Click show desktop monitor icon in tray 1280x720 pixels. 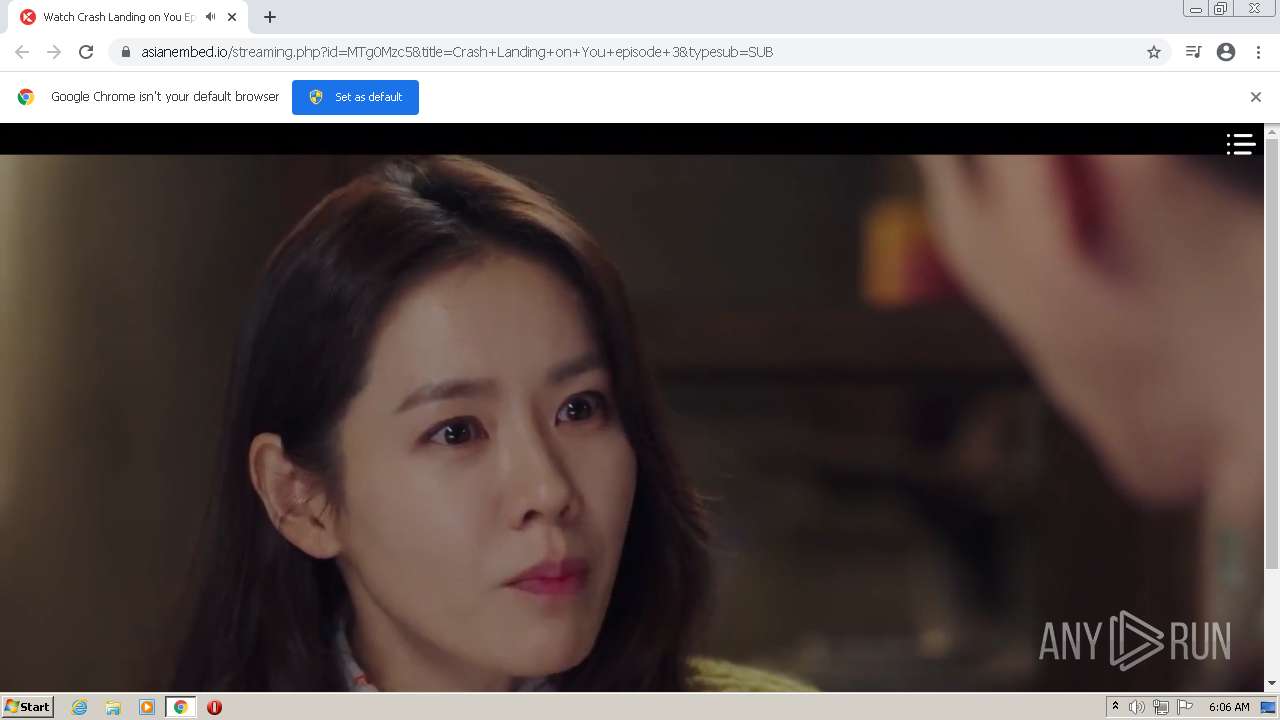tap(1268, 707)
